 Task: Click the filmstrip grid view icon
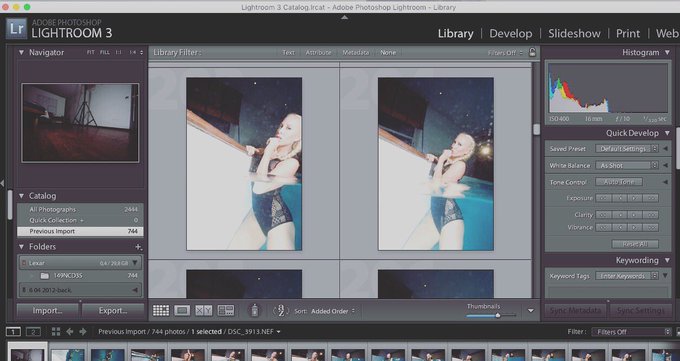click(x=56, y=332)
